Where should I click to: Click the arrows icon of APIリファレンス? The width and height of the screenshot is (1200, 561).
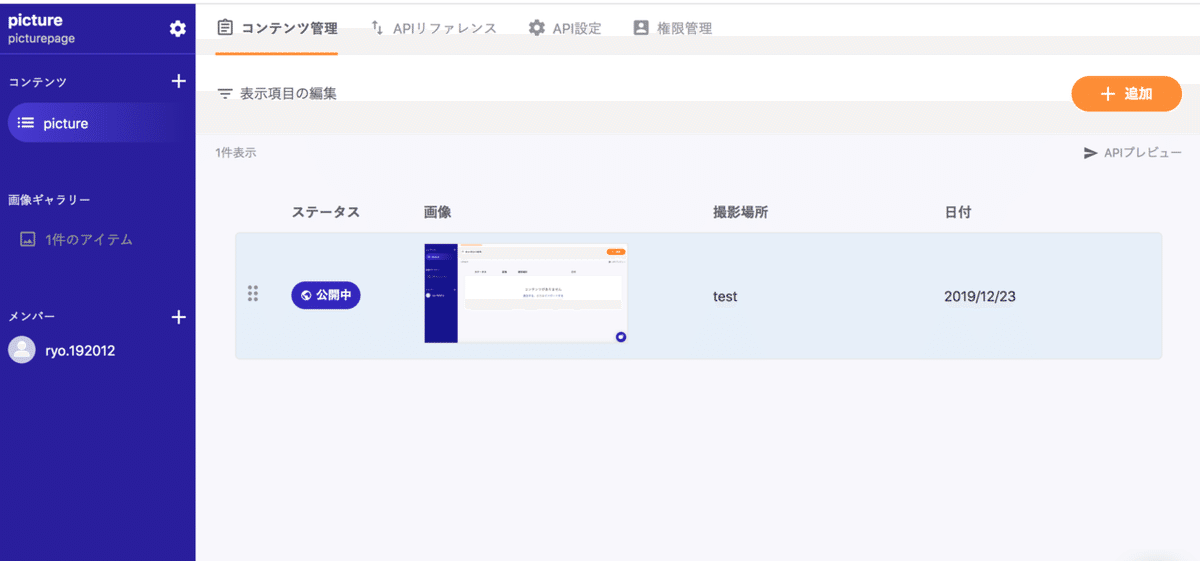point(377,28)
